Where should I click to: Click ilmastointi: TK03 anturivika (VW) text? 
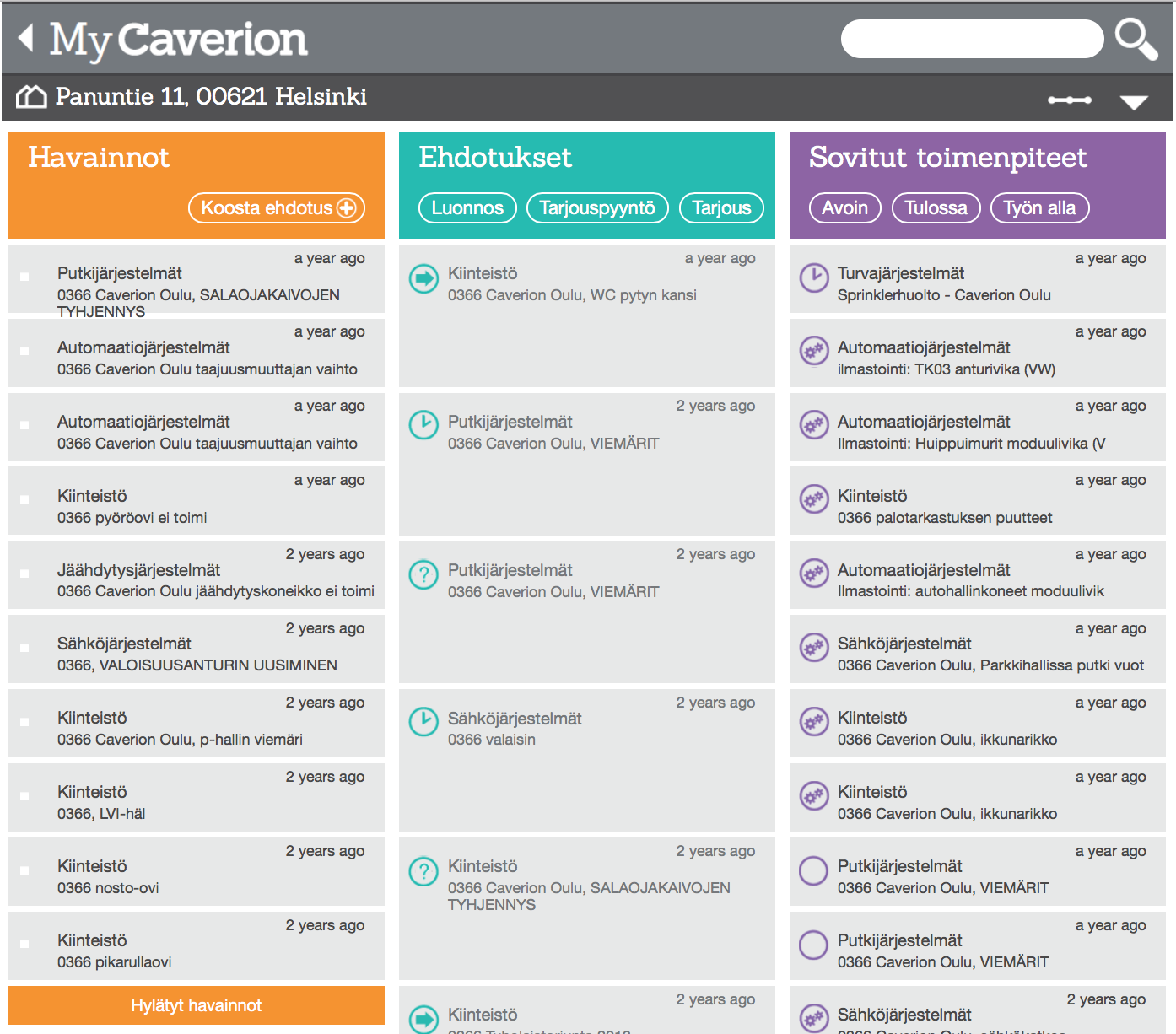(x=947, y=369)
